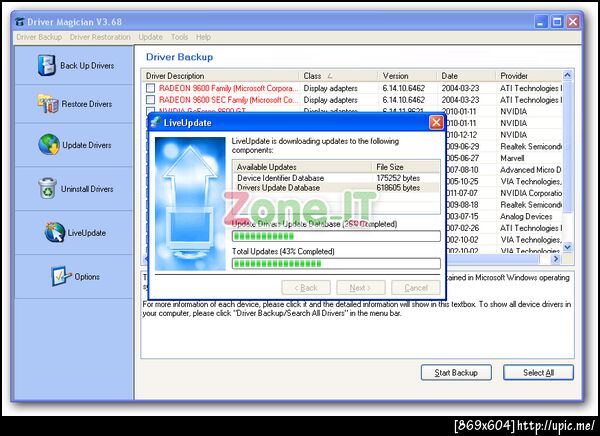Click the Options sidebar label

click(87, 276)
